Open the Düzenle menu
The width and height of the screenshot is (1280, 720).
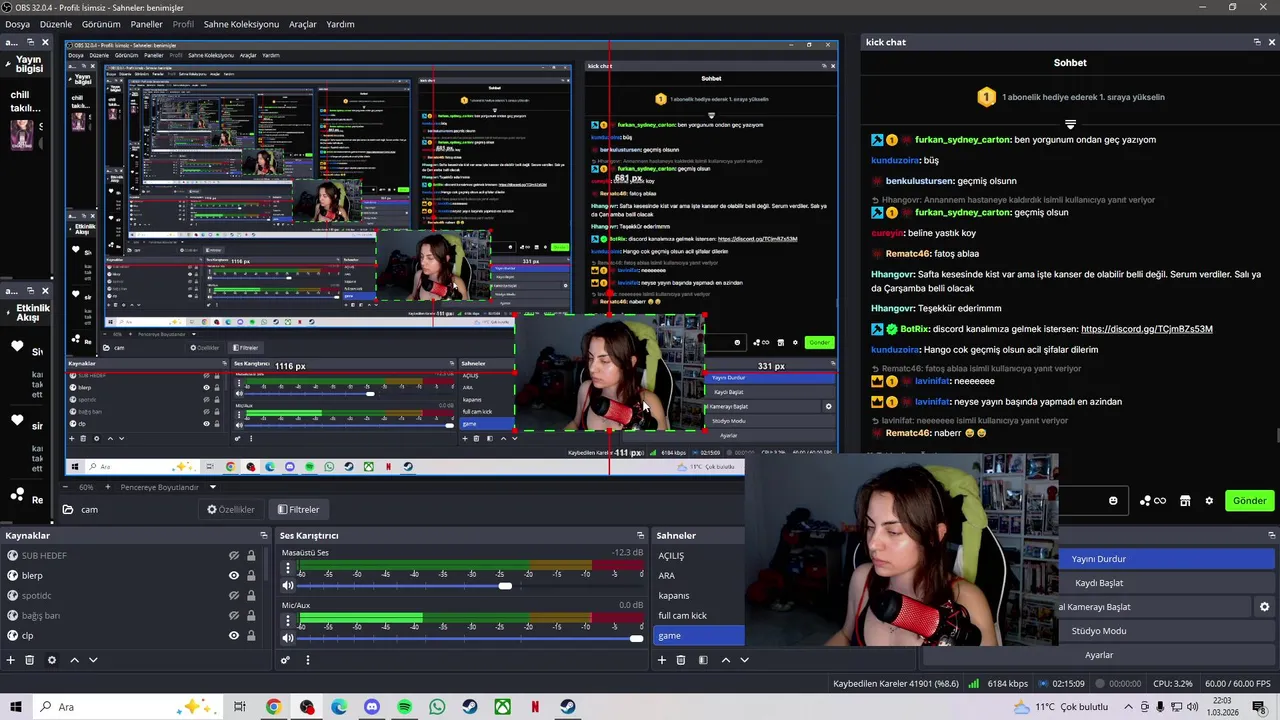(56, 24)
